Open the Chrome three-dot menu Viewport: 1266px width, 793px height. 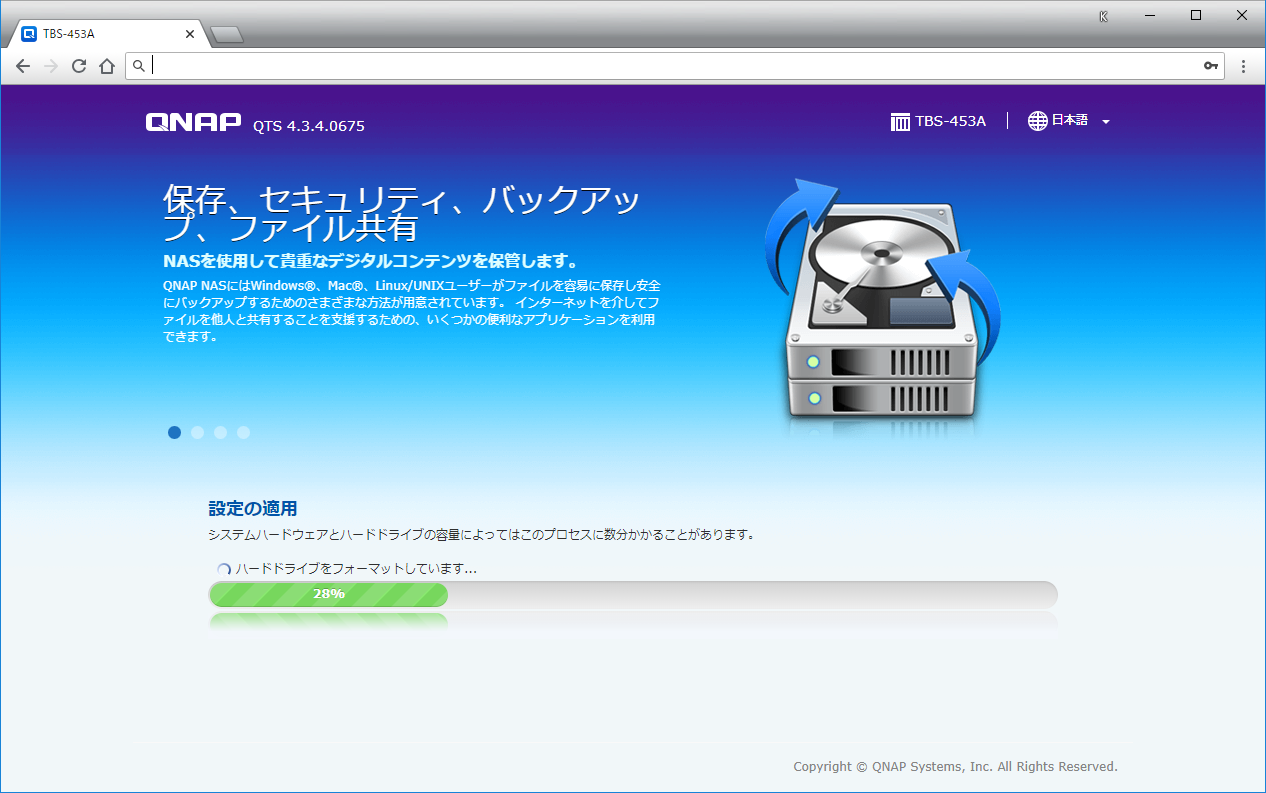1243,66
